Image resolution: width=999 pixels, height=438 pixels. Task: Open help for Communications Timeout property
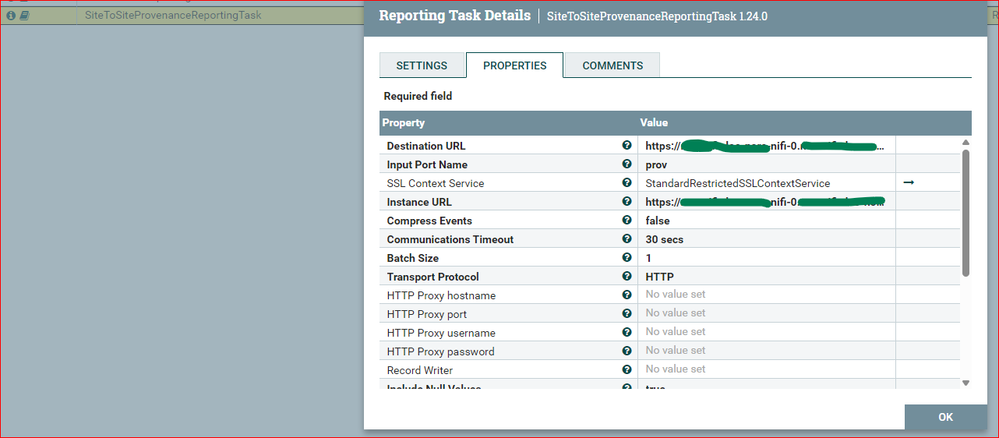[x=627, y=239]
